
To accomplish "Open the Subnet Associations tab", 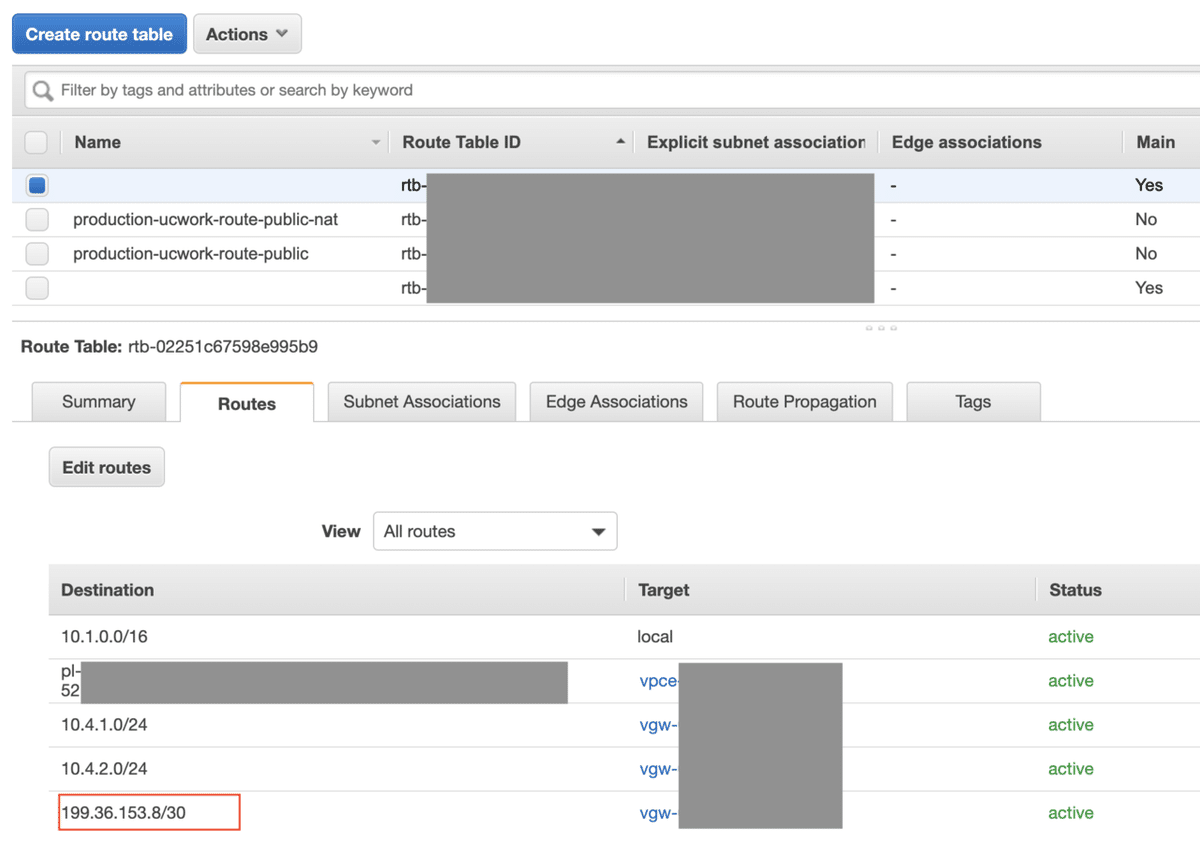I will pyautogui.click(x=421, y=402).
